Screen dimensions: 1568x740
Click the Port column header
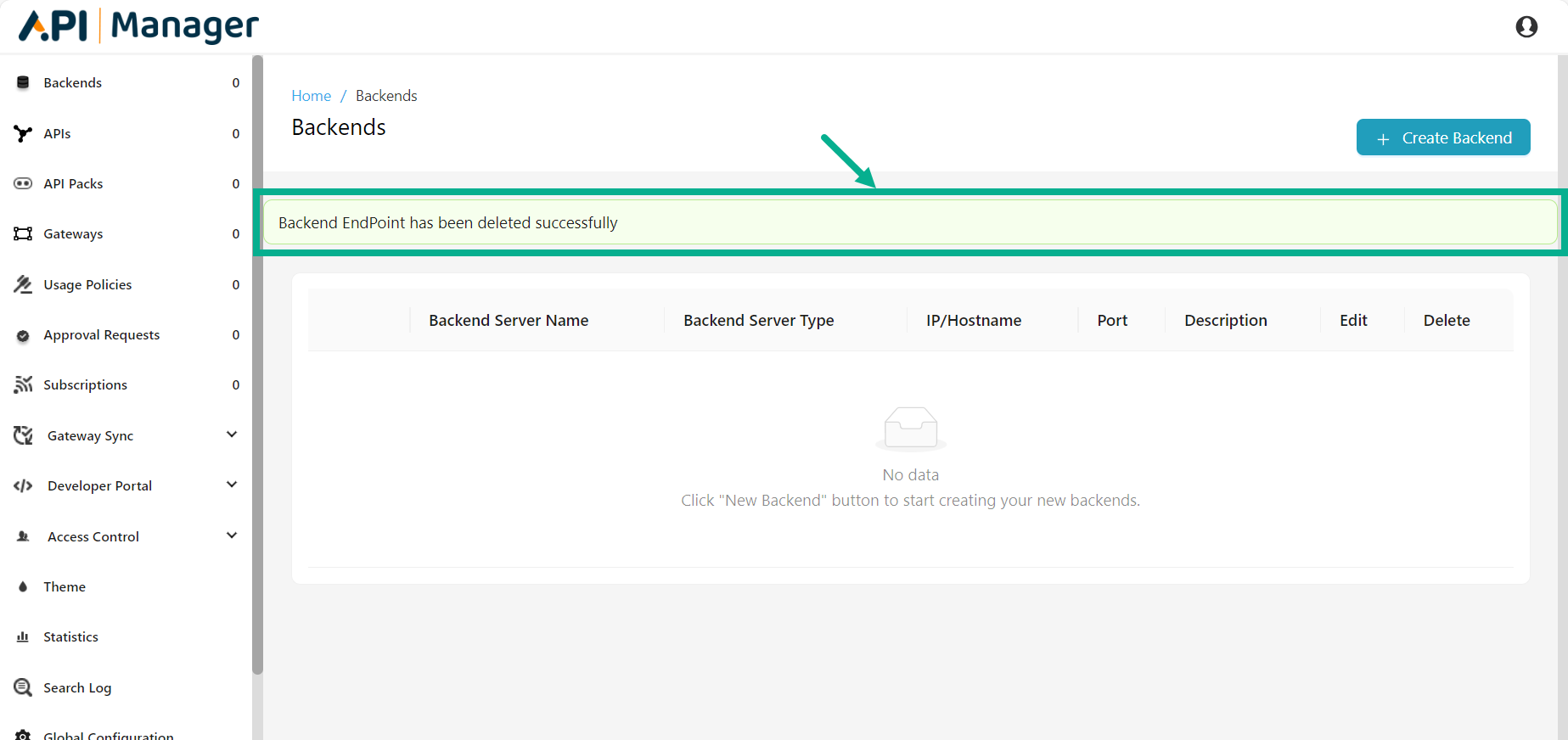coord(1112,320)
